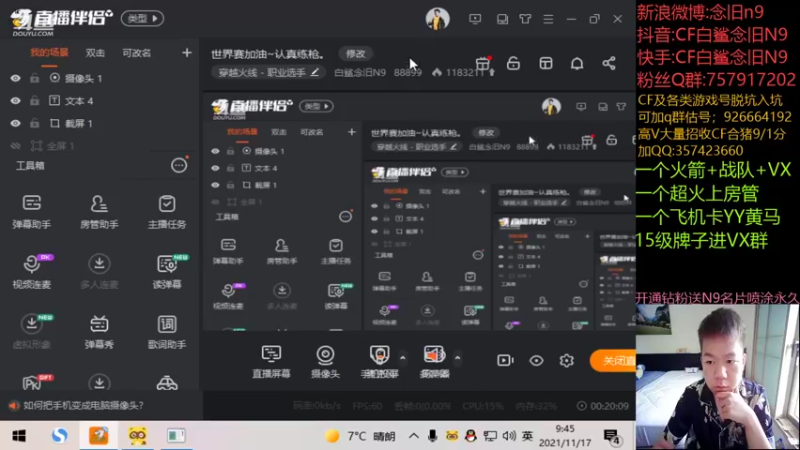Select the 摄像头 1 source row

pos(99,78)
